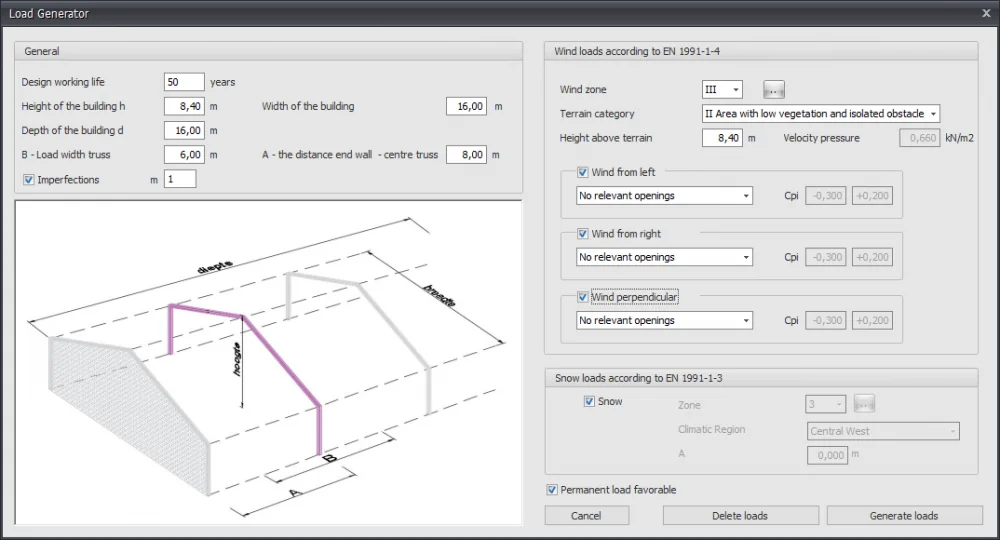Uncheck Wind from right
The width and height of the screenshot is (1000, 540).
582,234
